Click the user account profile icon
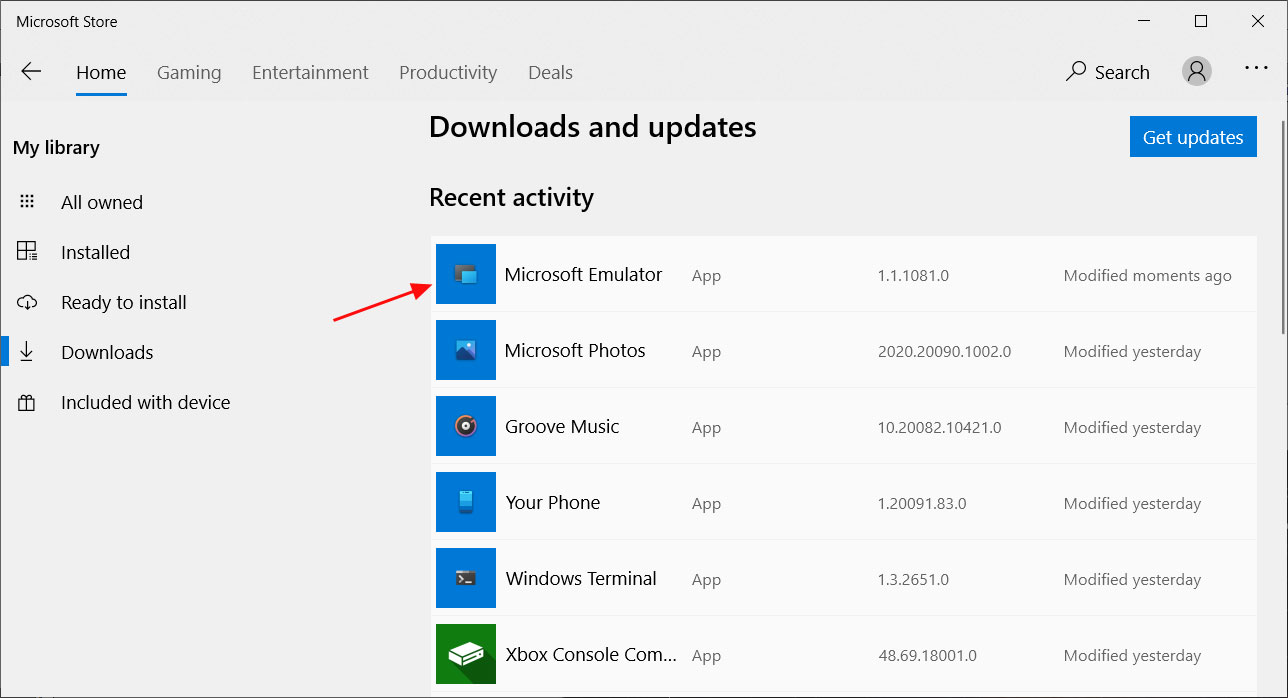1288x698 pixels. 1197,71
